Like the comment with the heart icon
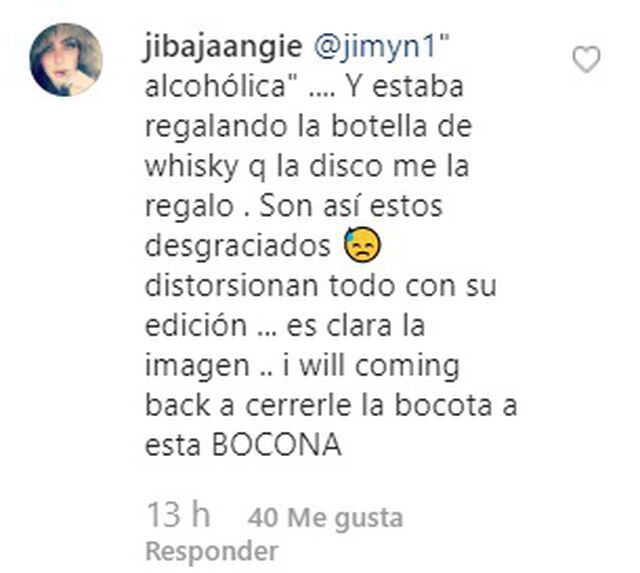640x573 pixels. (x=586, y=60)
